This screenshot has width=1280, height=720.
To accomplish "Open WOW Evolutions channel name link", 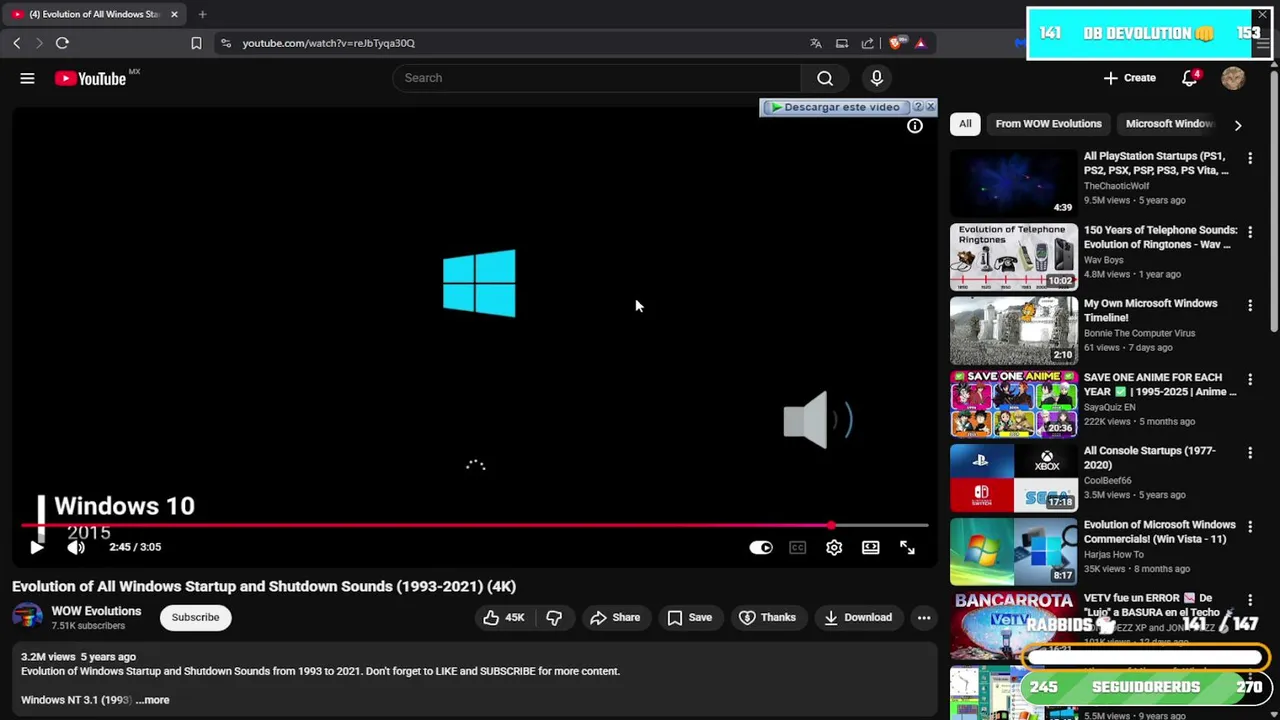I will (96, 611).
